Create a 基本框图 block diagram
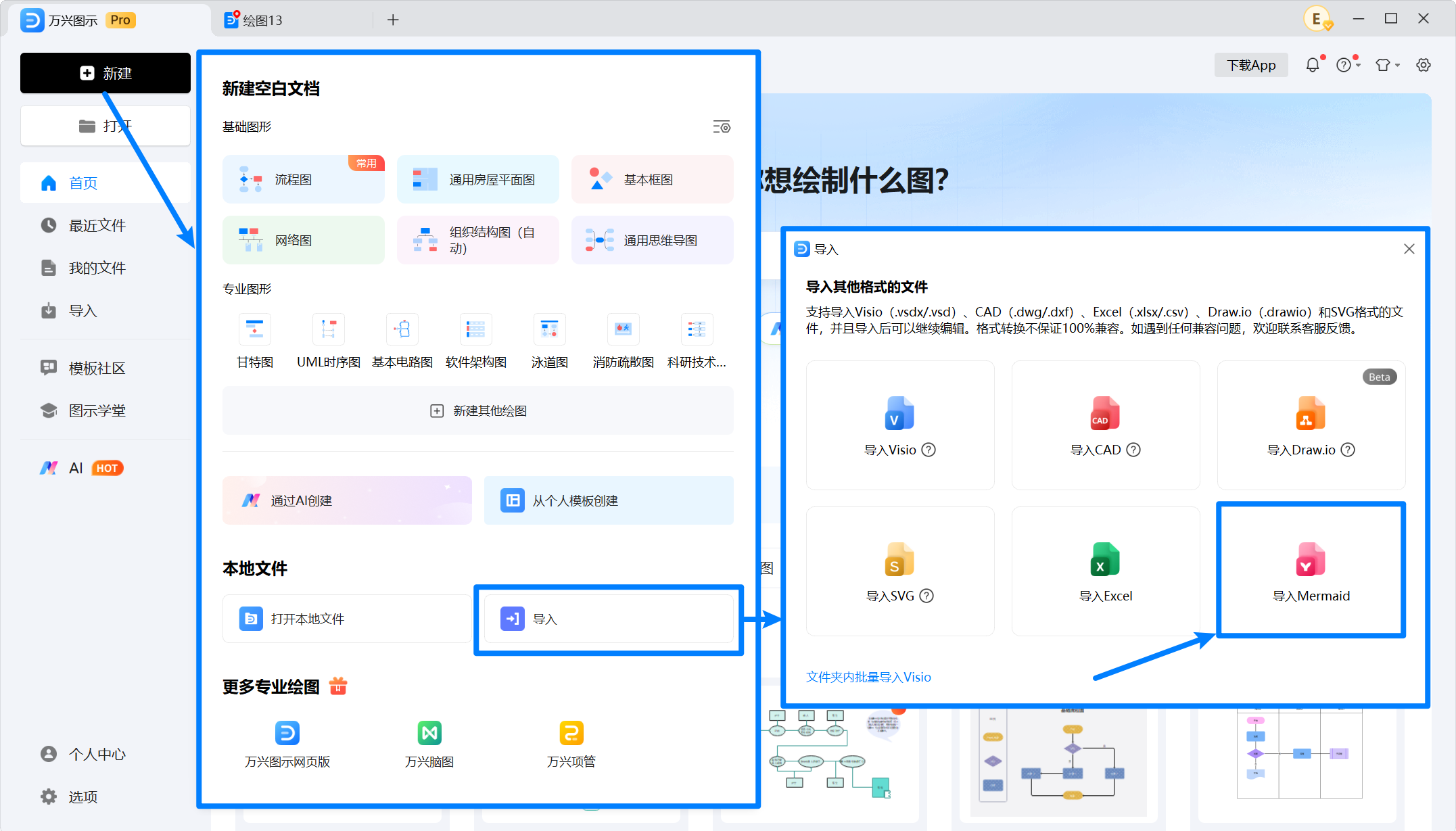 (653, 179)
